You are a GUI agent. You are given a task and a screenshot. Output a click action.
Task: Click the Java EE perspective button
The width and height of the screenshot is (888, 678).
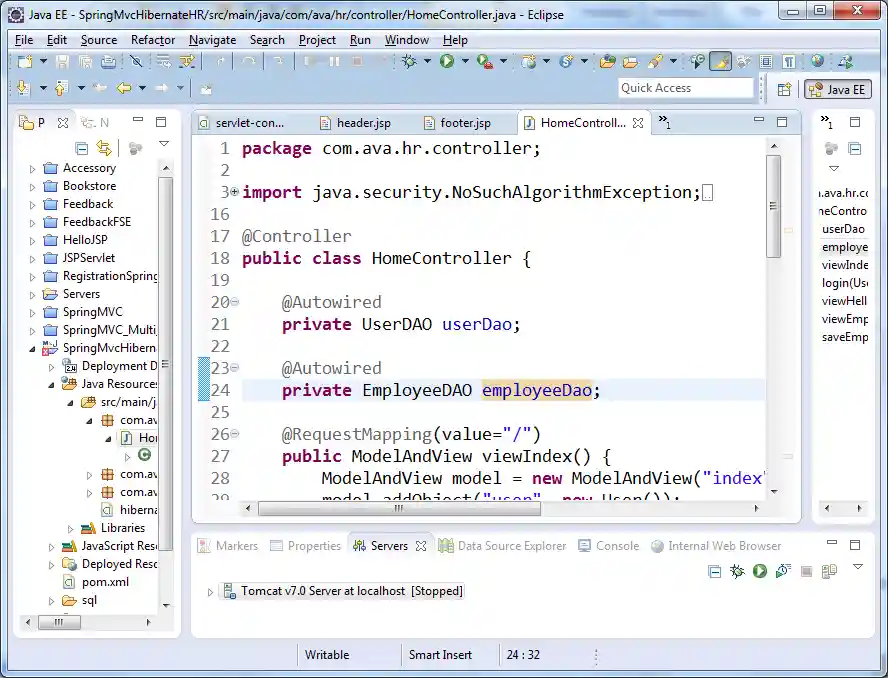coord(838,89)
